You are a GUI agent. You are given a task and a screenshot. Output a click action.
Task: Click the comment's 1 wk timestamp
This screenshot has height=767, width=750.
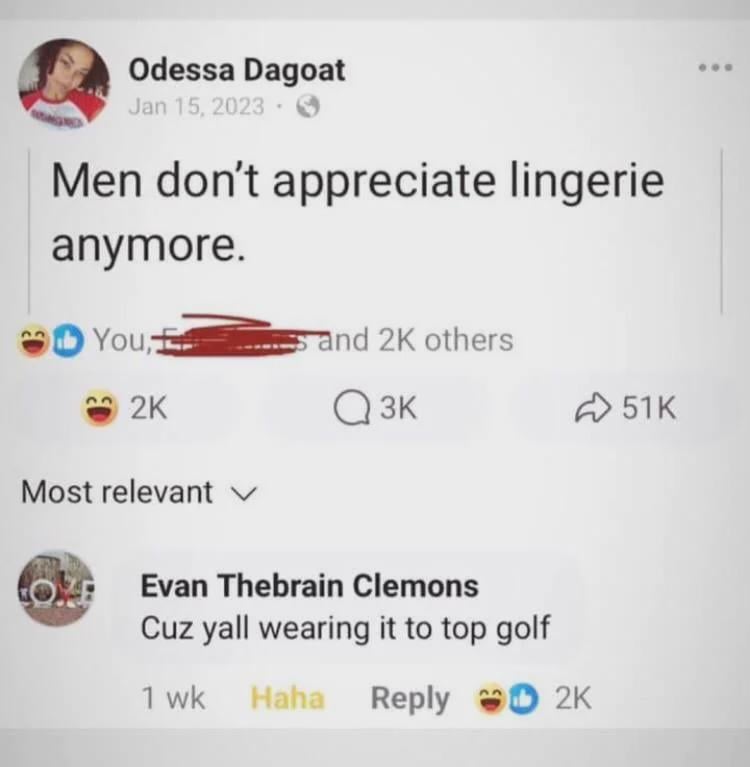coord(173,698)
